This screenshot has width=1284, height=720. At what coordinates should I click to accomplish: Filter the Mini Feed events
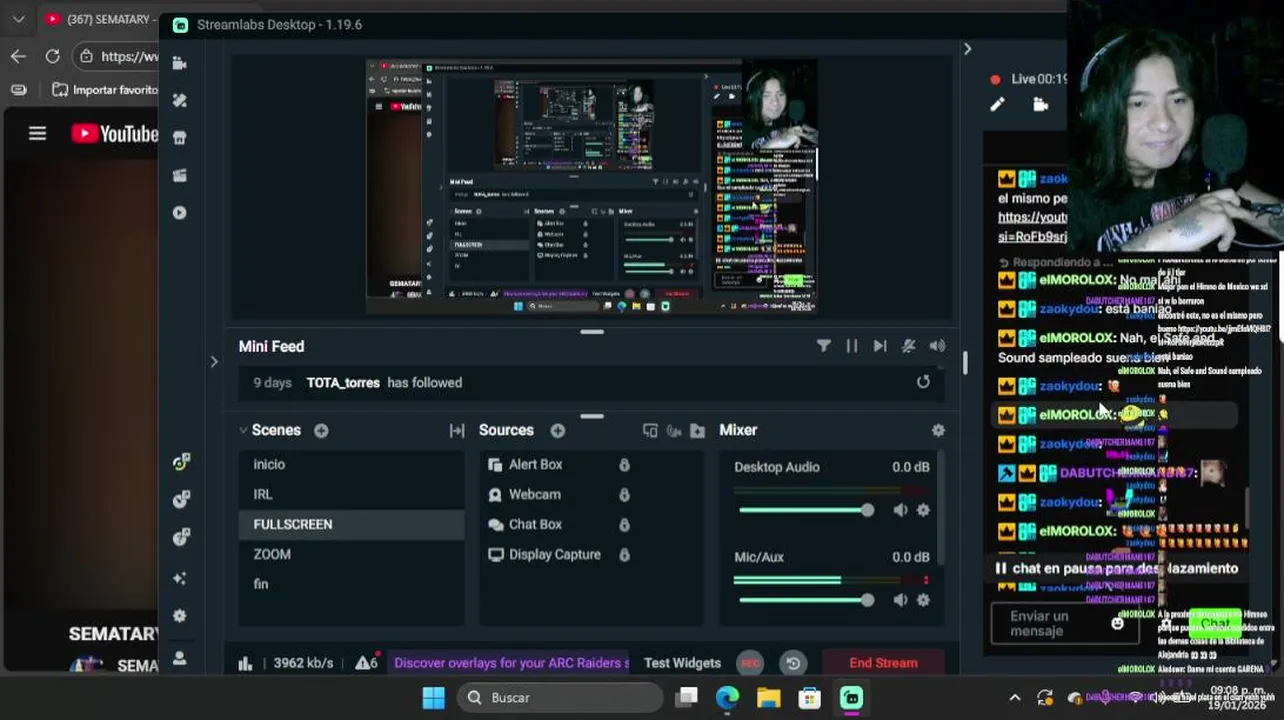click(823, 346)
